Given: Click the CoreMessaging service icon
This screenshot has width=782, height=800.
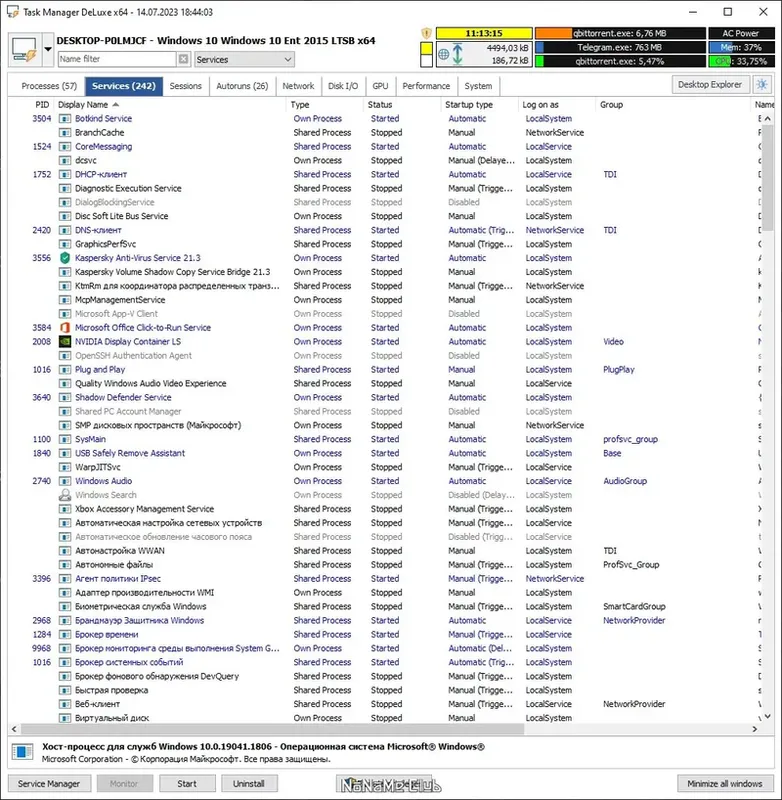Looking at the screenshot, I should coord(65,146).
